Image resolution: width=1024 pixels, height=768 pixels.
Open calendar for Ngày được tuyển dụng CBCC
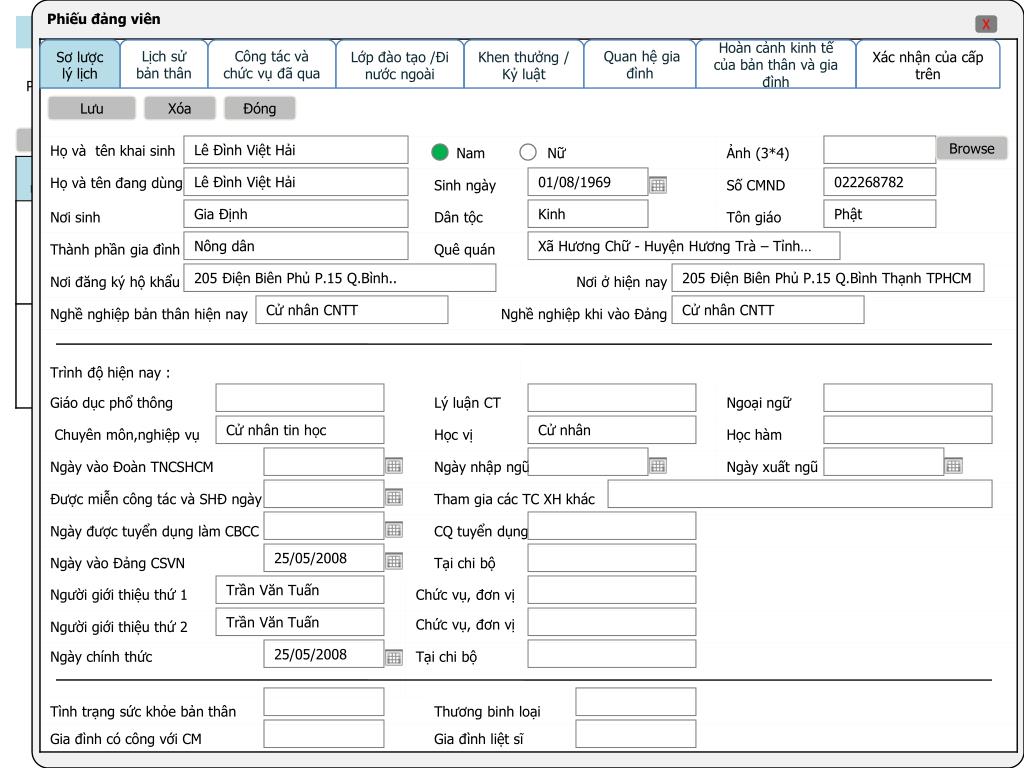pos(394,530)
